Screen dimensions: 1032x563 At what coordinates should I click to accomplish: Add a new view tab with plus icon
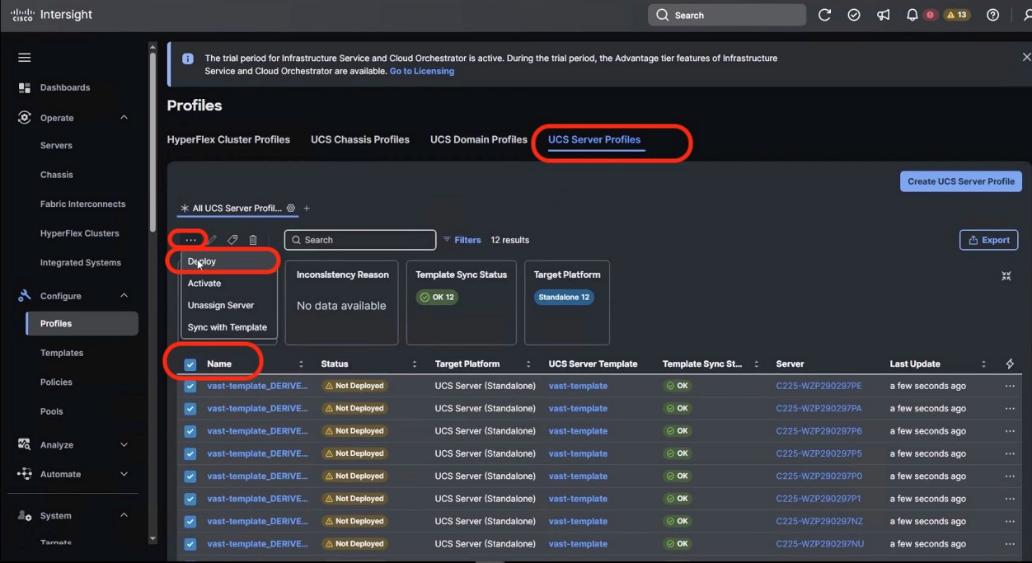[307, 208]
